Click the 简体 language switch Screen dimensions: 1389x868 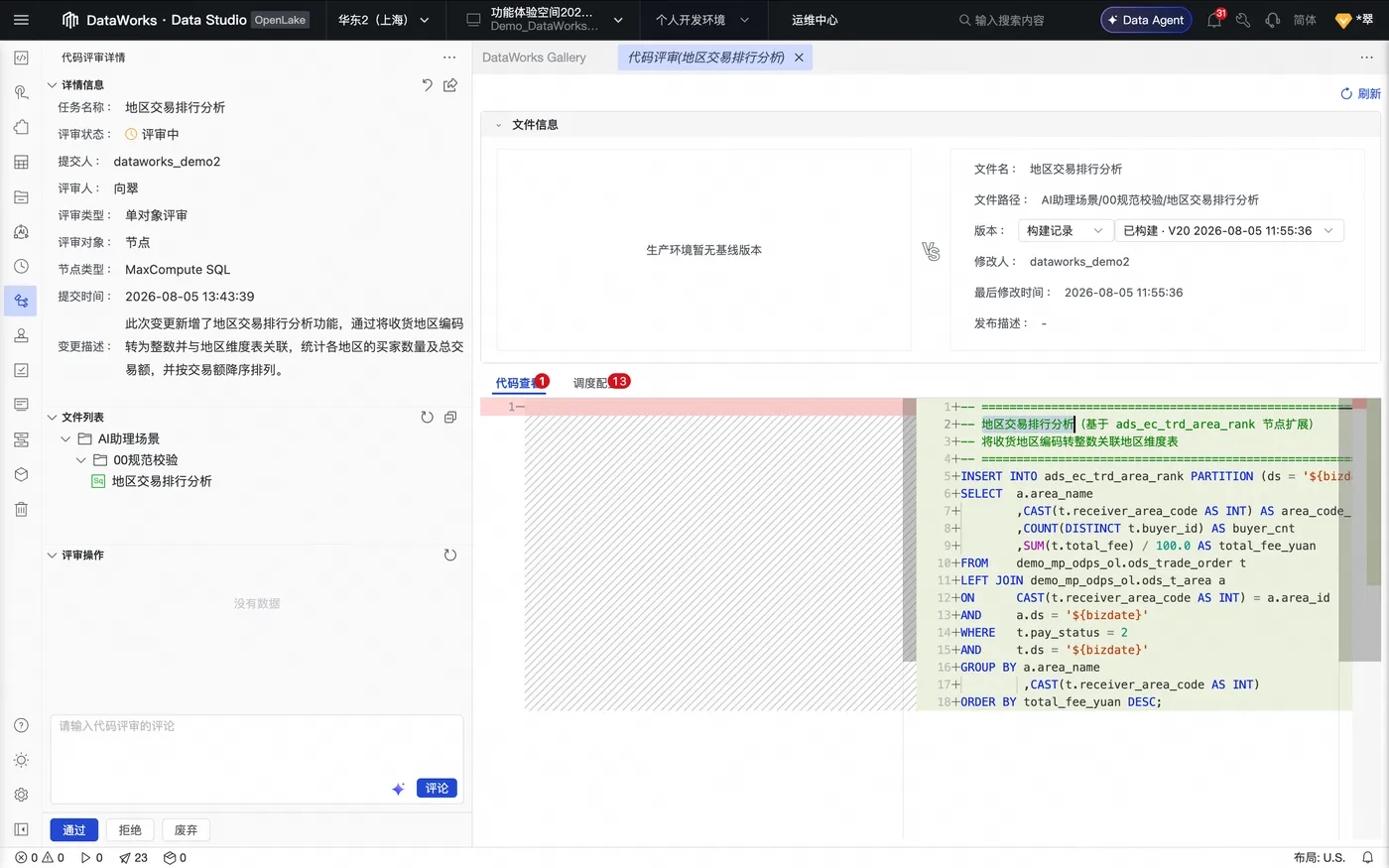(x=1305, y=20)
